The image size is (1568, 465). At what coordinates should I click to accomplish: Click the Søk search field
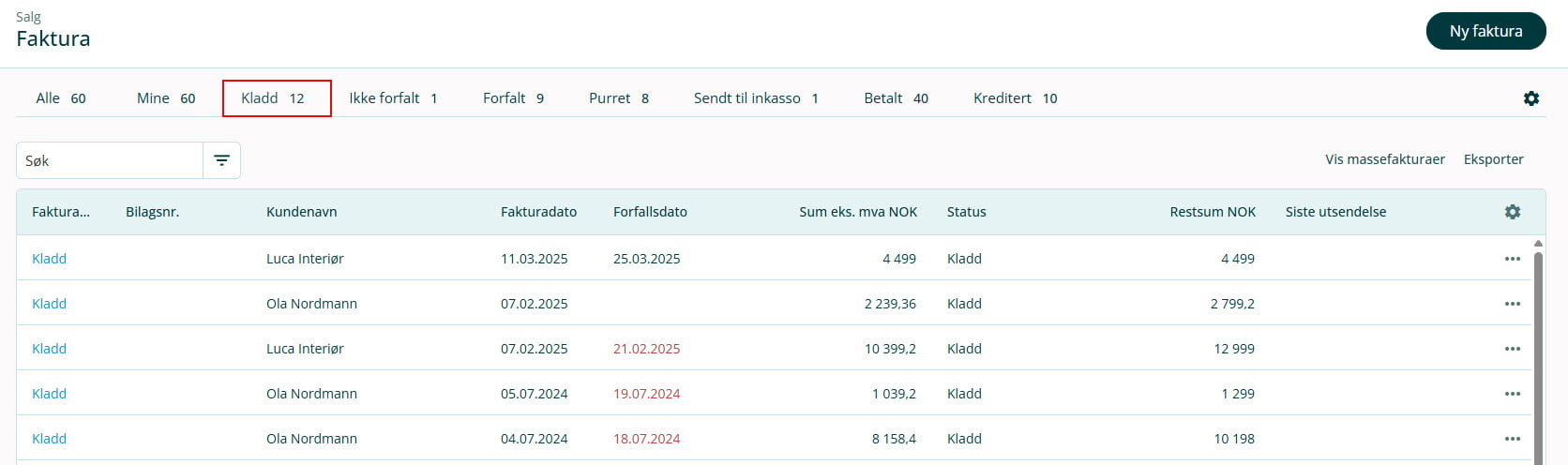coord(110,160)
